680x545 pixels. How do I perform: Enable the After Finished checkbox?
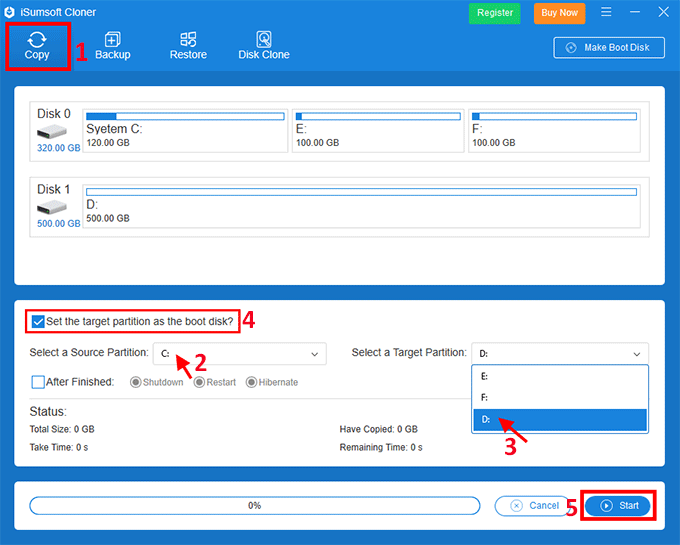(38, 382)
